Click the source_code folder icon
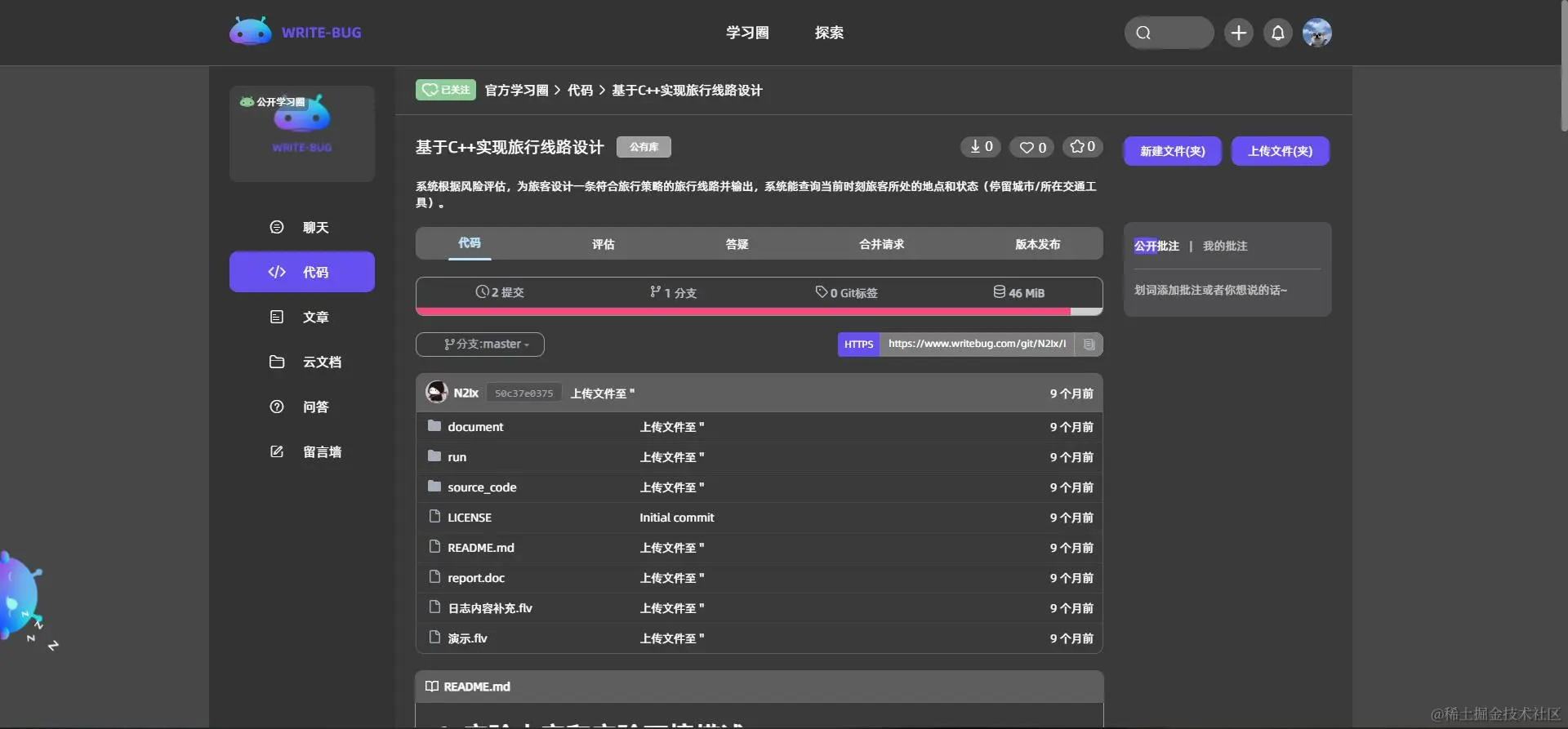The height and width of the screenshot is (729, 1568). coord(434,486)
